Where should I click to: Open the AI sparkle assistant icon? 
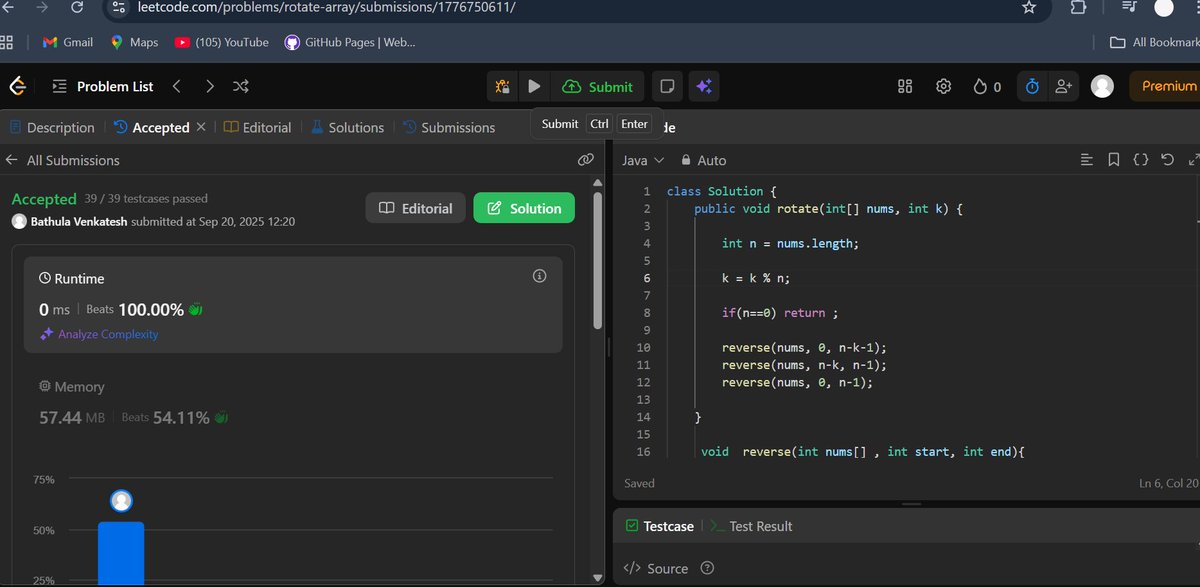703,87
